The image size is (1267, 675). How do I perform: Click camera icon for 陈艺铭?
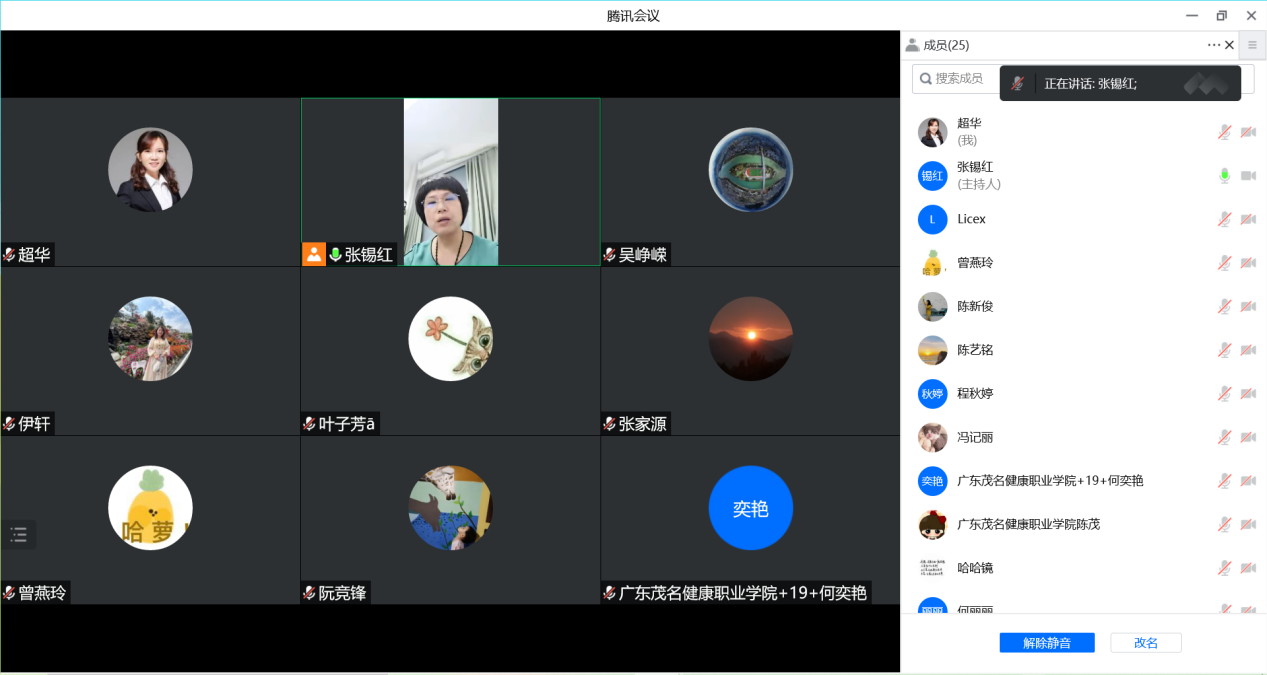1248,350
